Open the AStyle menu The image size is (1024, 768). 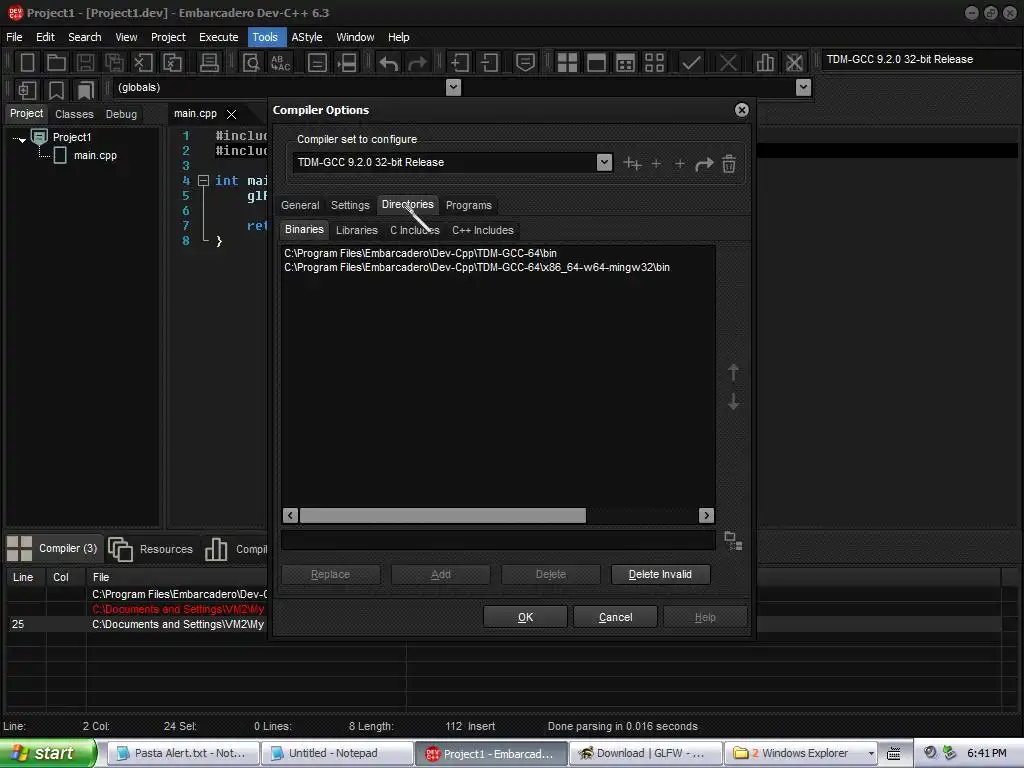pyautogui.click(x=307, y=37)
